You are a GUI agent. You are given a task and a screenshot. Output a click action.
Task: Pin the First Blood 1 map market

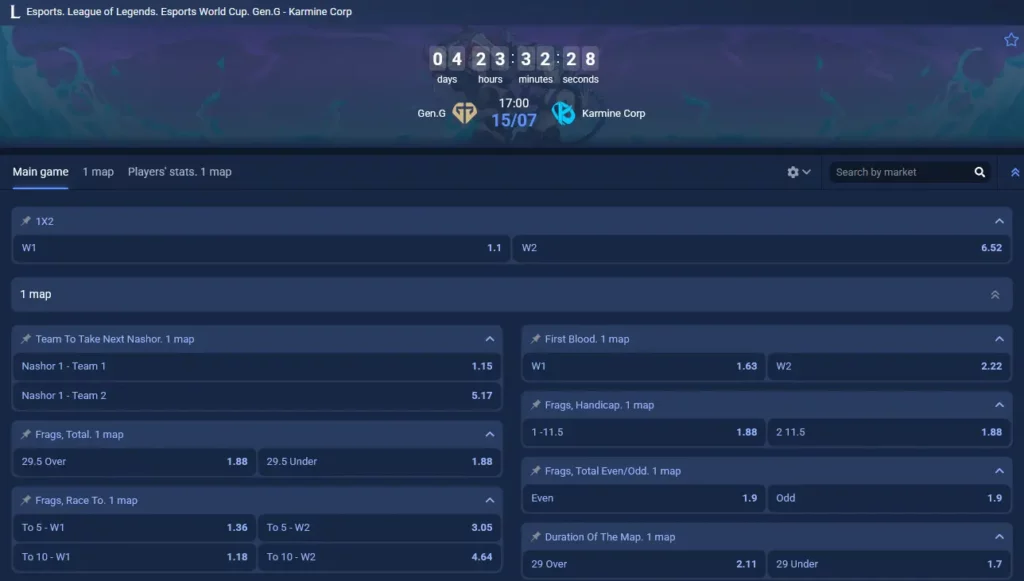coord(536,339)
